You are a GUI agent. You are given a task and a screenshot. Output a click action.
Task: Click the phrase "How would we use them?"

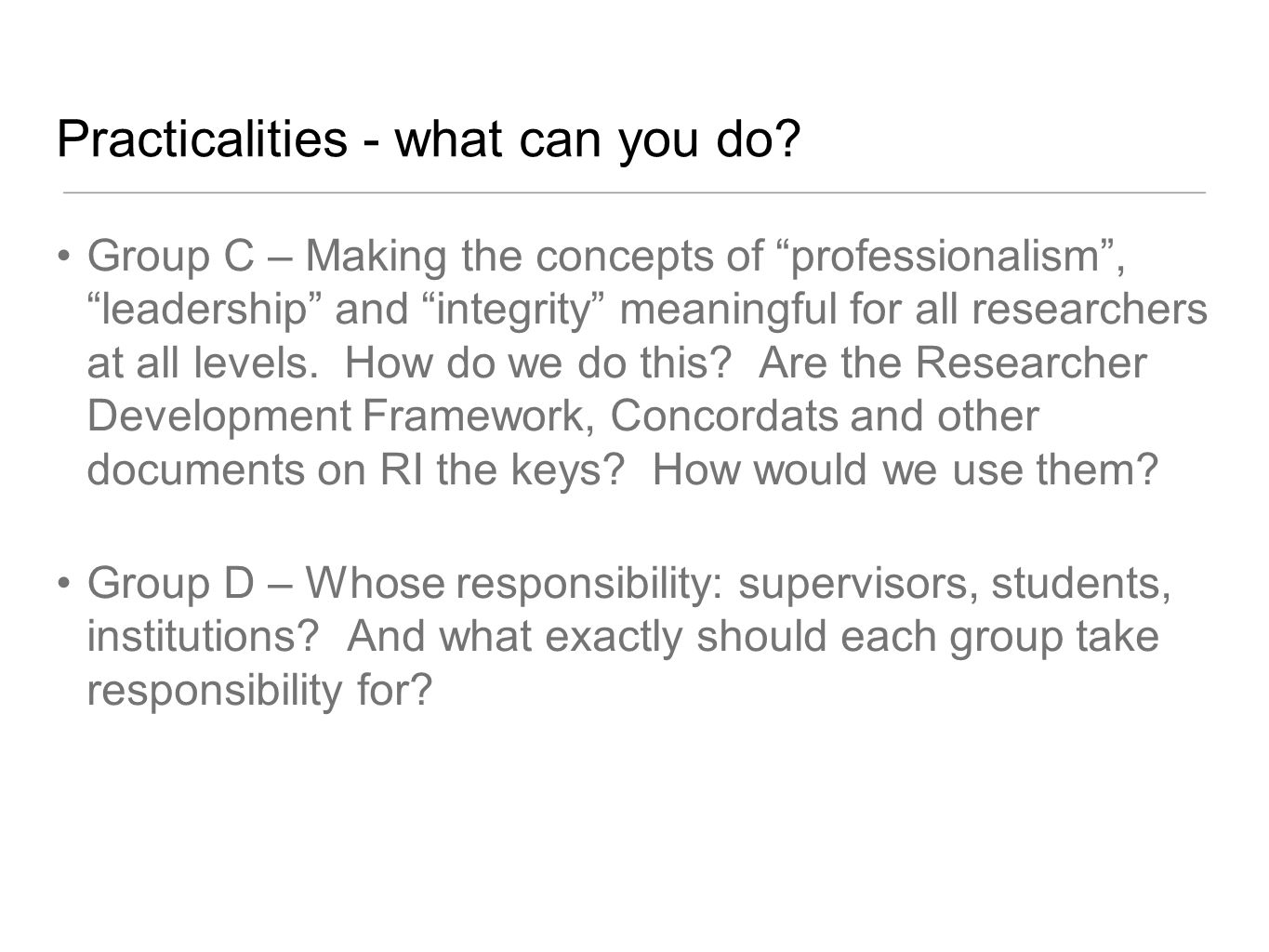click(x=906, y=471)
